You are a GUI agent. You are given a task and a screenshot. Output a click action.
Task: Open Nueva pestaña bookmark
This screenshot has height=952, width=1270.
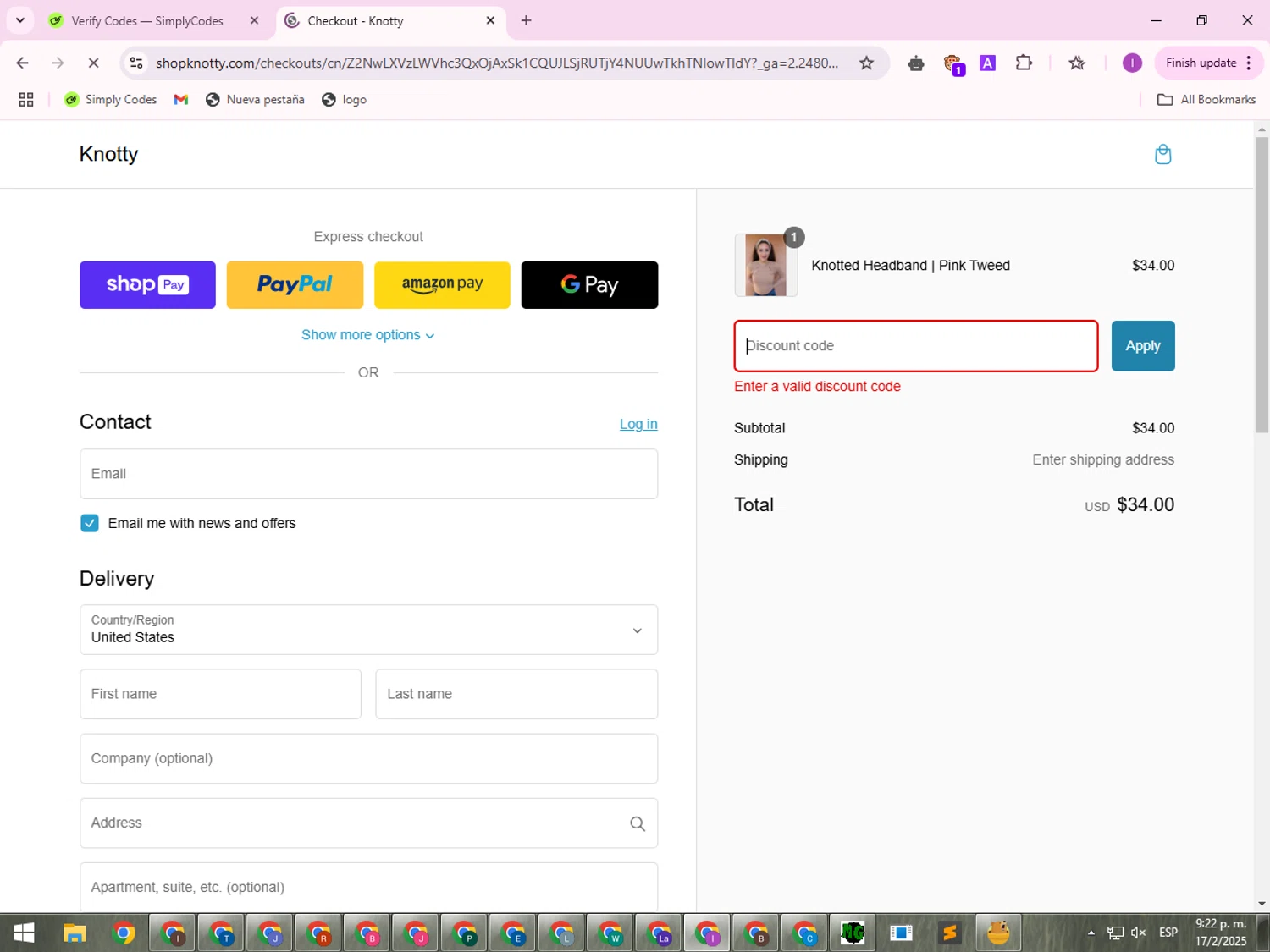click(255, 99)
